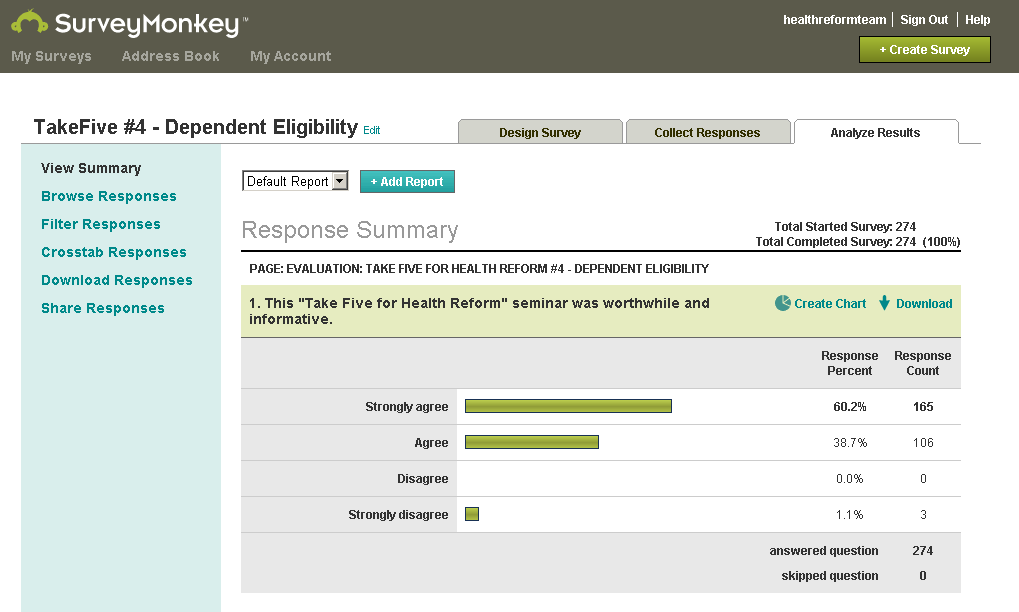
Task: Click the Edit link beside survey title
Action: click(x=372, y=130)
